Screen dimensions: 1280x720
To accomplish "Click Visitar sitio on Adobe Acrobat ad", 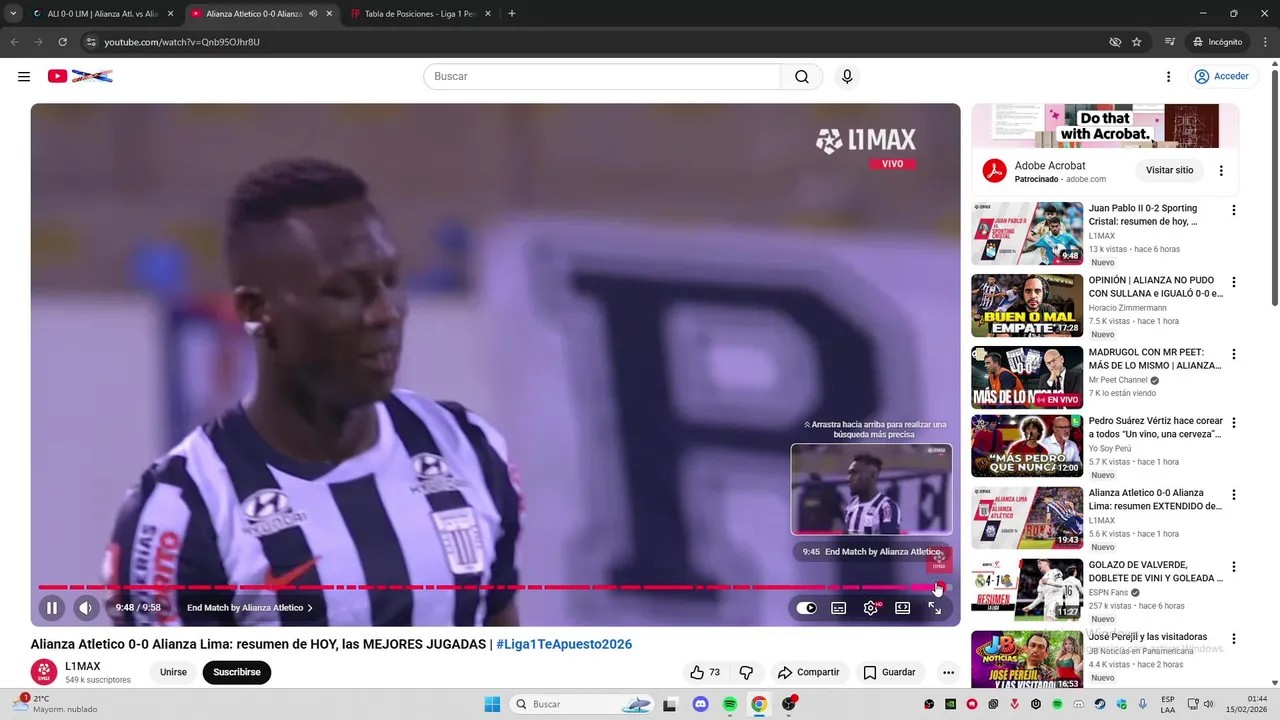I will [1169, 170].
